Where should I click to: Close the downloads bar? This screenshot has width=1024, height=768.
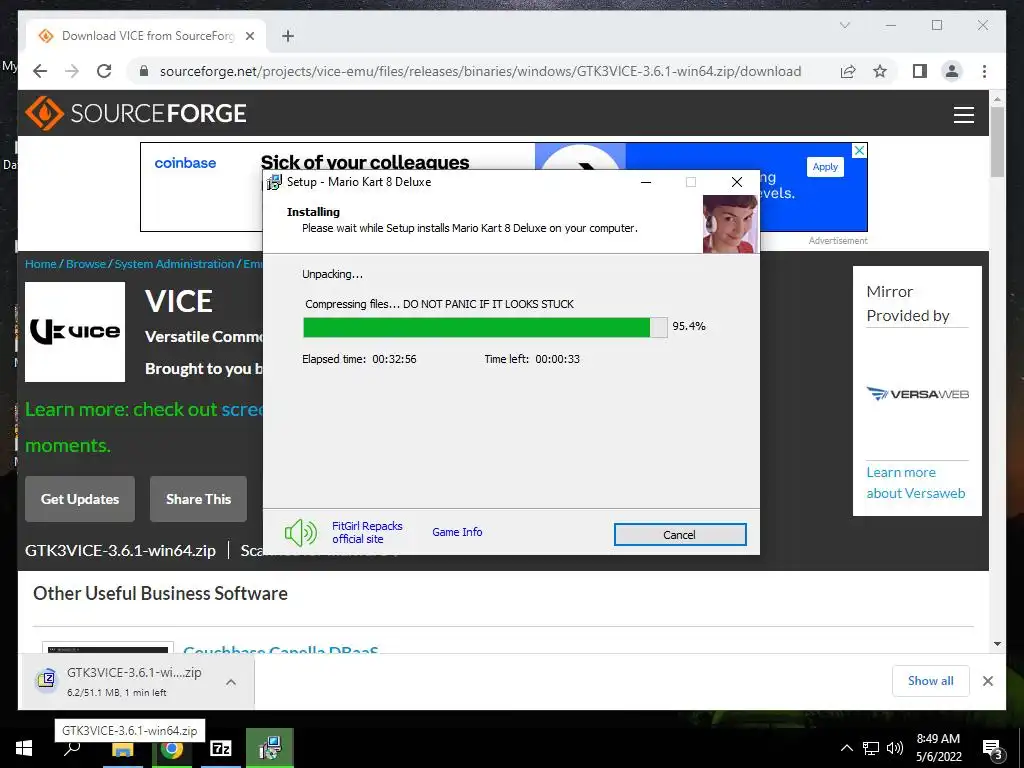point(987,681)
